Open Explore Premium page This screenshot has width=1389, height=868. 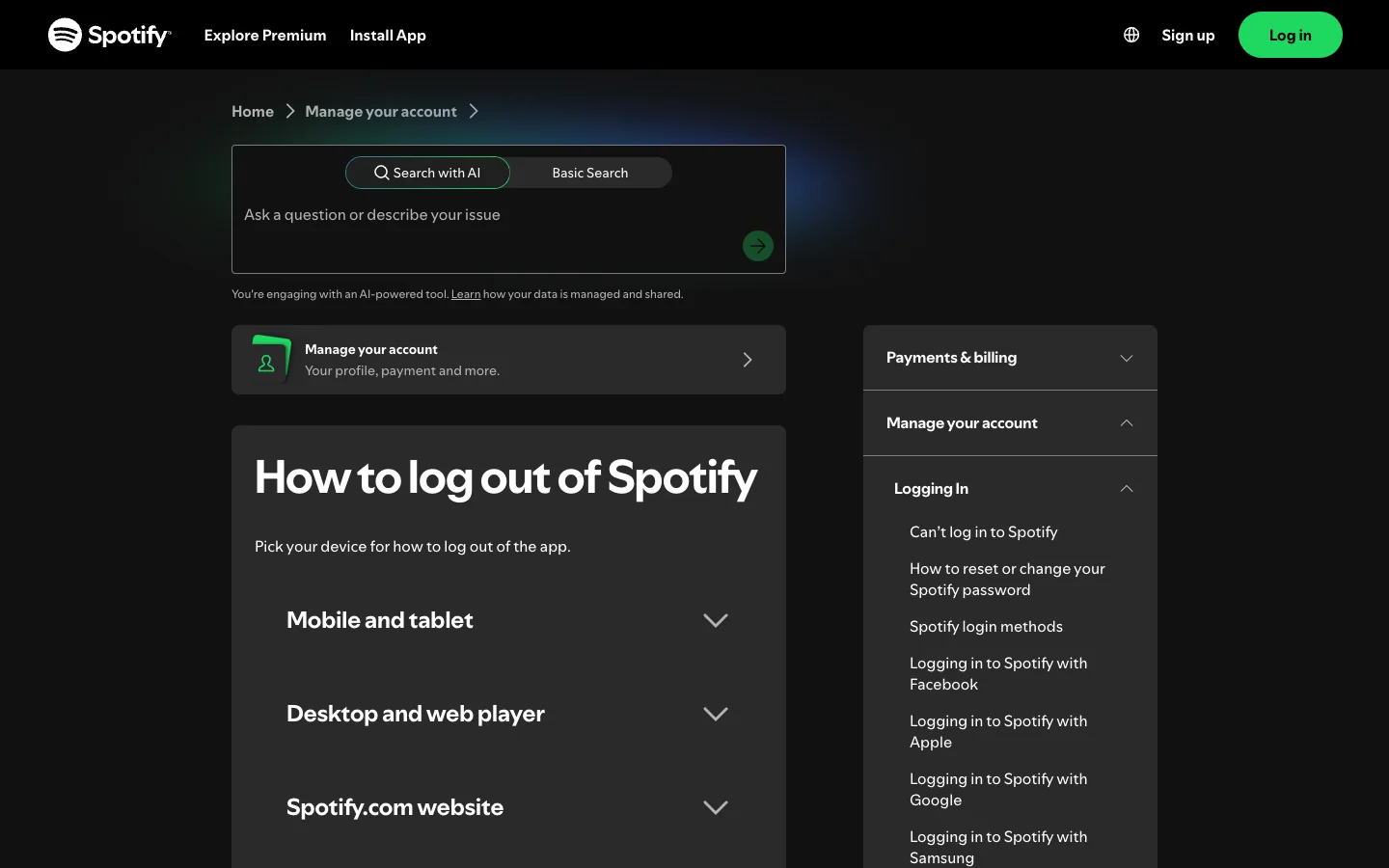tap(265, 35)
